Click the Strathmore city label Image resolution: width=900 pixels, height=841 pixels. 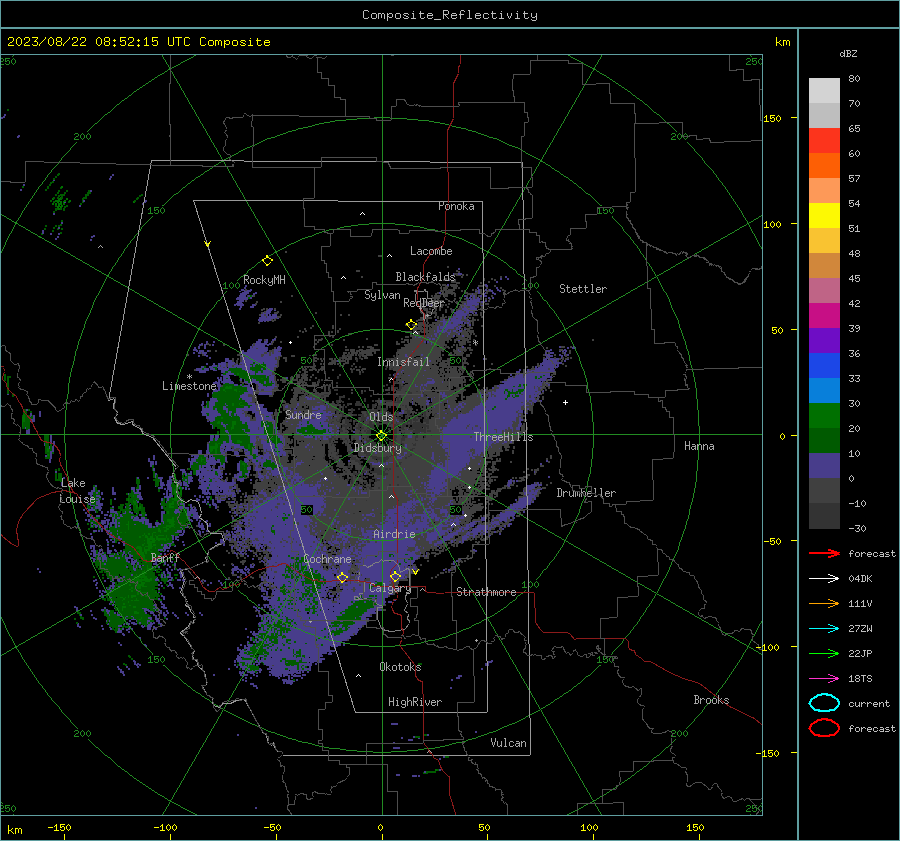tap(486, 592)
